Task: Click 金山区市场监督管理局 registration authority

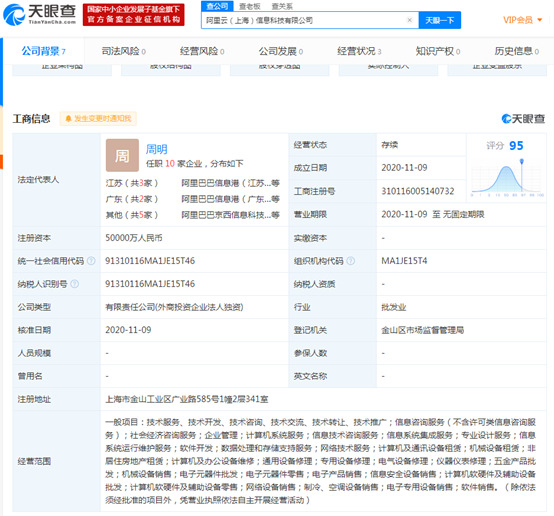Action: pyautogui.click(x=423, y=330)
